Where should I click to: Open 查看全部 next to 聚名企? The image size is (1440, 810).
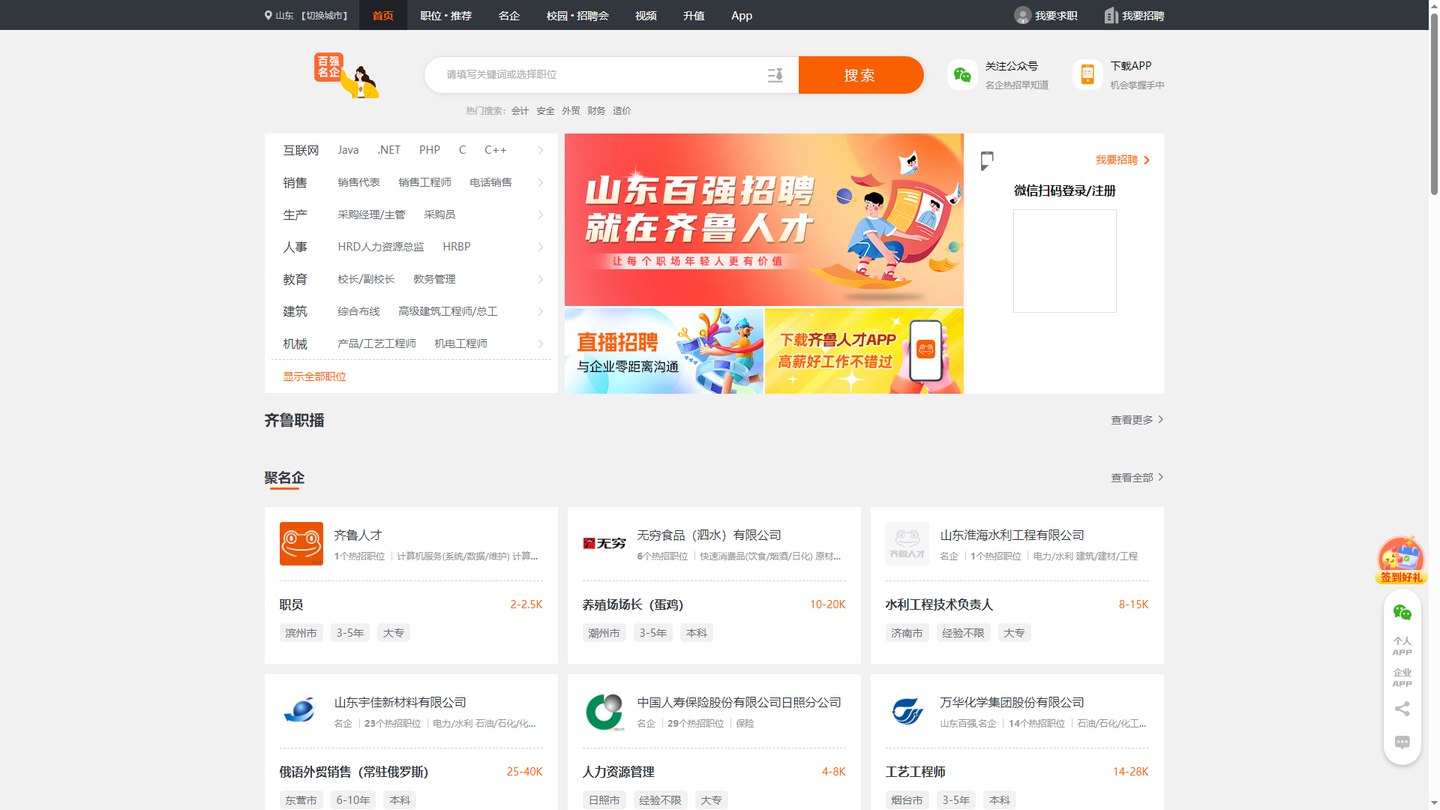tap(1137, 478)
